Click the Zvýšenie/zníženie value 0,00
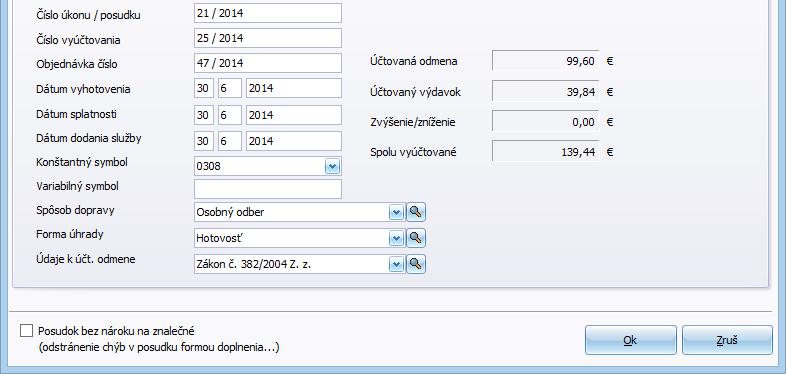Image resolution: width=786 pixels, height=374 pixels. pos(545,122)
